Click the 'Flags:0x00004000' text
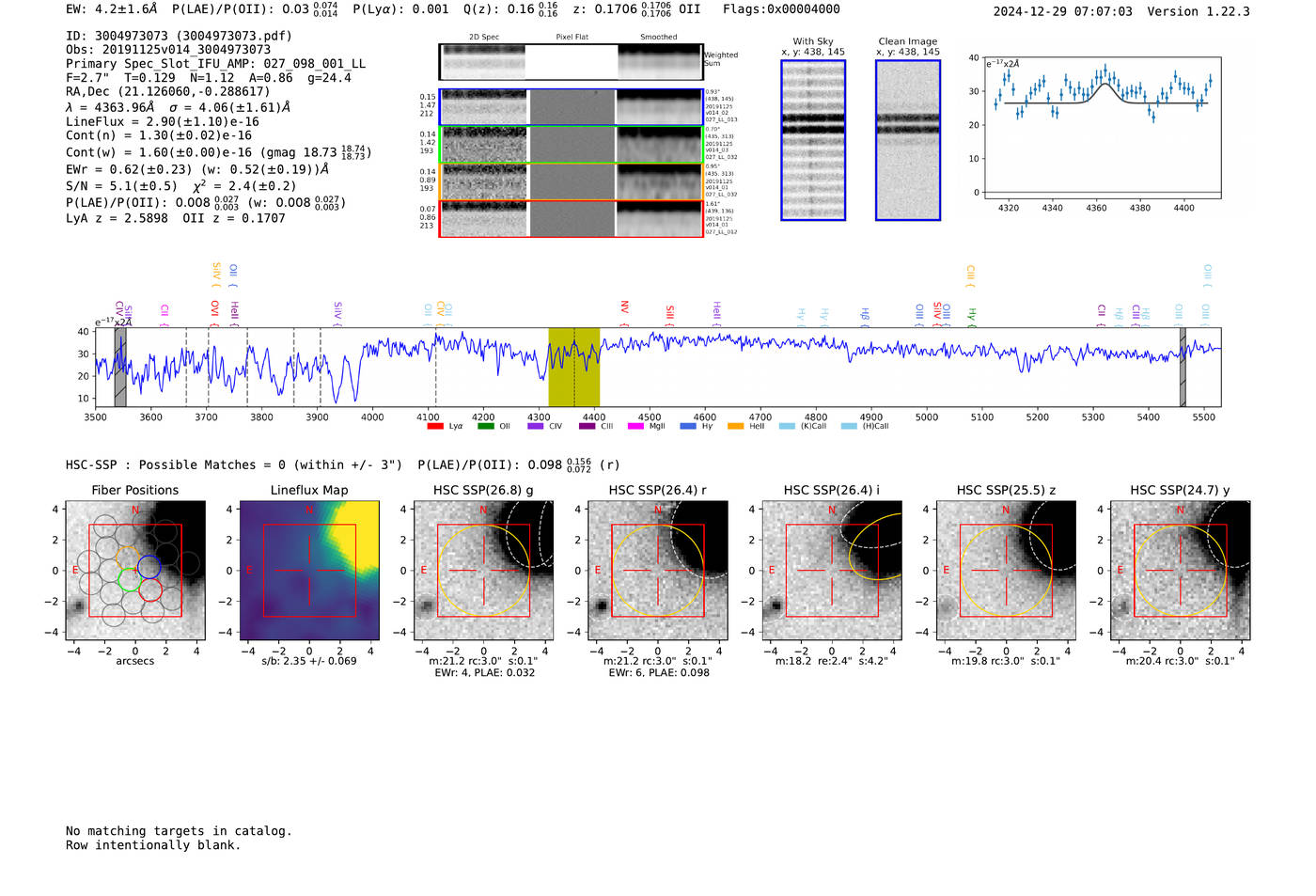This screenshot has height=896, width=1316. click(x=781, y=9)
